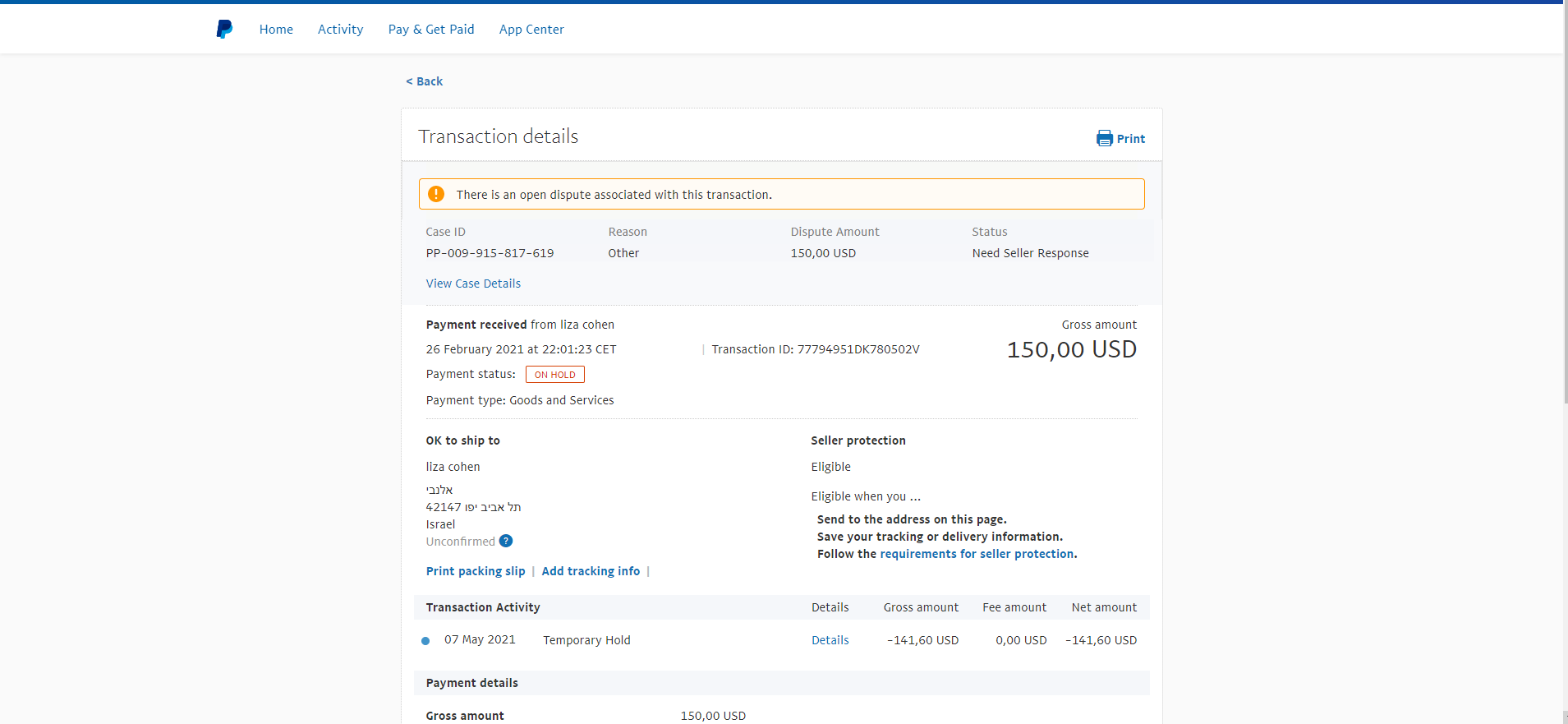The image size is (1568, 724).
Task: Select the Transaction ID text
Action: [x=815, y=349]
